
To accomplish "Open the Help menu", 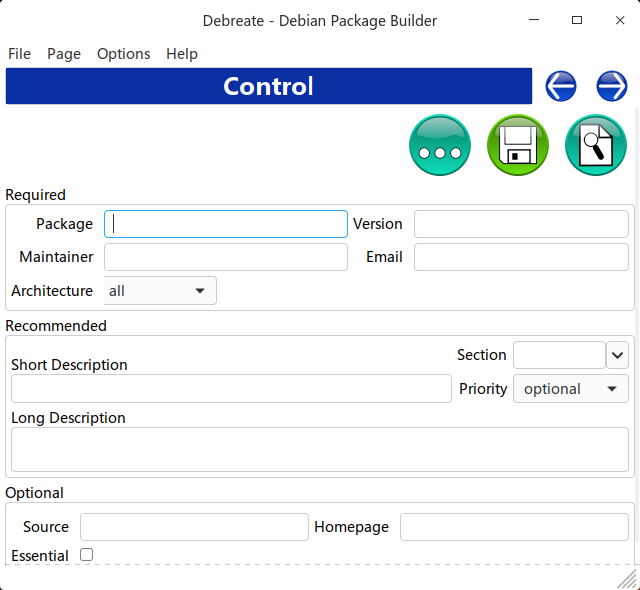I will coord(182,54).
